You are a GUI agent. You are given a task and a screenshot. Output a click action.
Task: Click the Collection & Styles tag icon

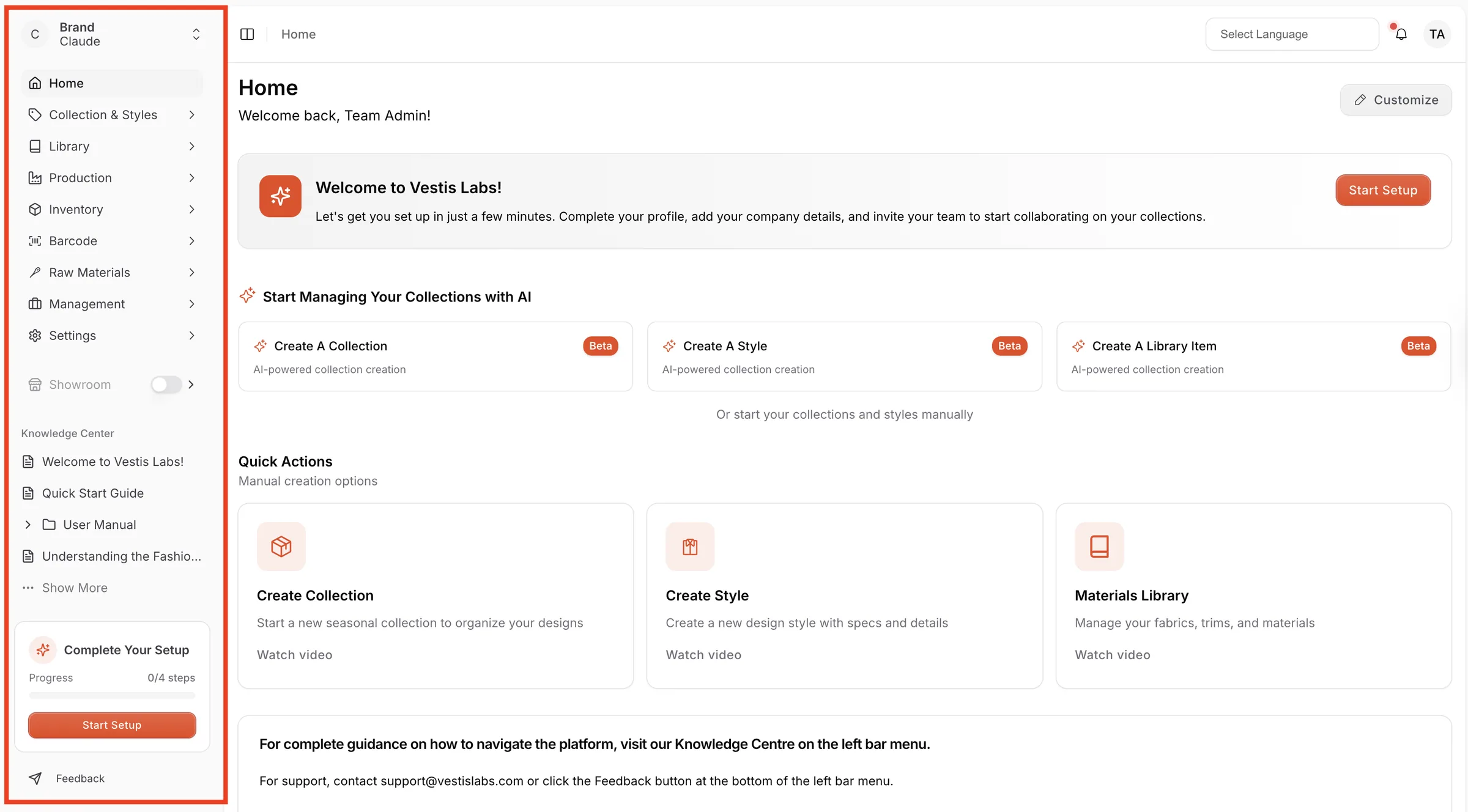pyautogui.click(x=35, y=115)
